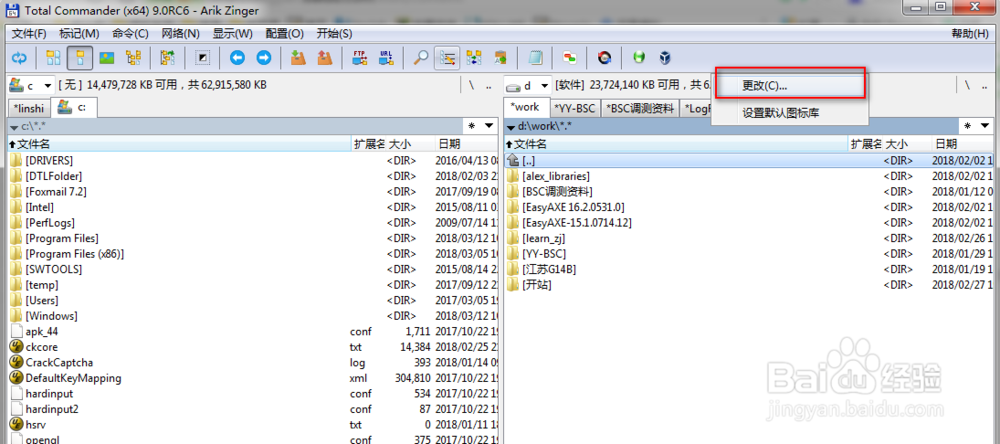Open FTP connection icon
1000x444 pixels.
pos(360,59)
